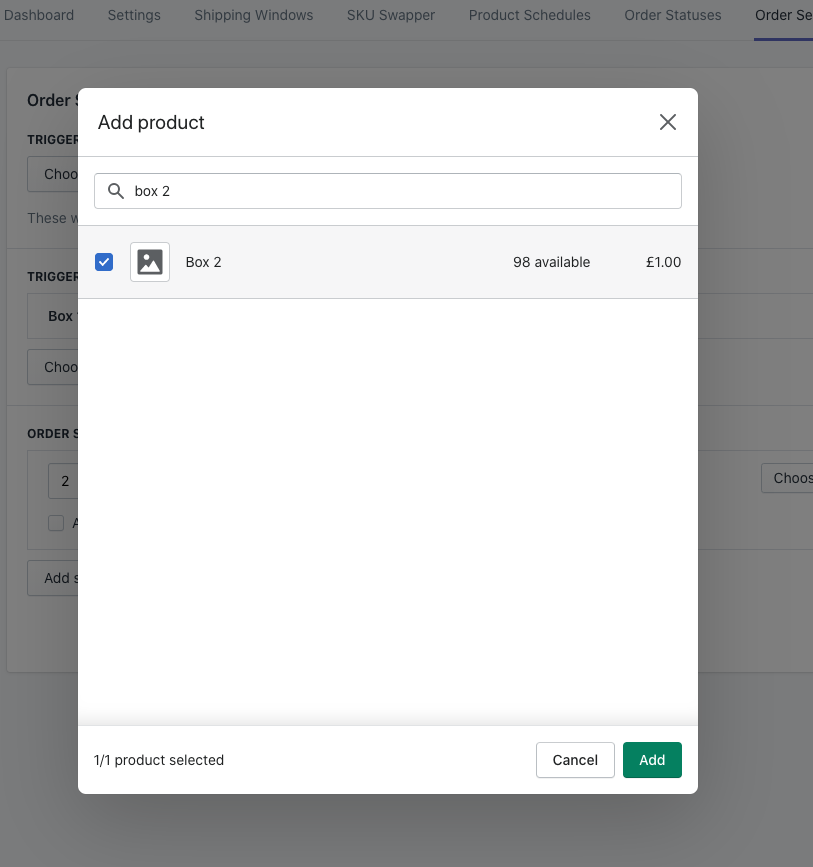
Task: Close the Add product dialog
Action: pyautogui.click(x=668, y=122)
